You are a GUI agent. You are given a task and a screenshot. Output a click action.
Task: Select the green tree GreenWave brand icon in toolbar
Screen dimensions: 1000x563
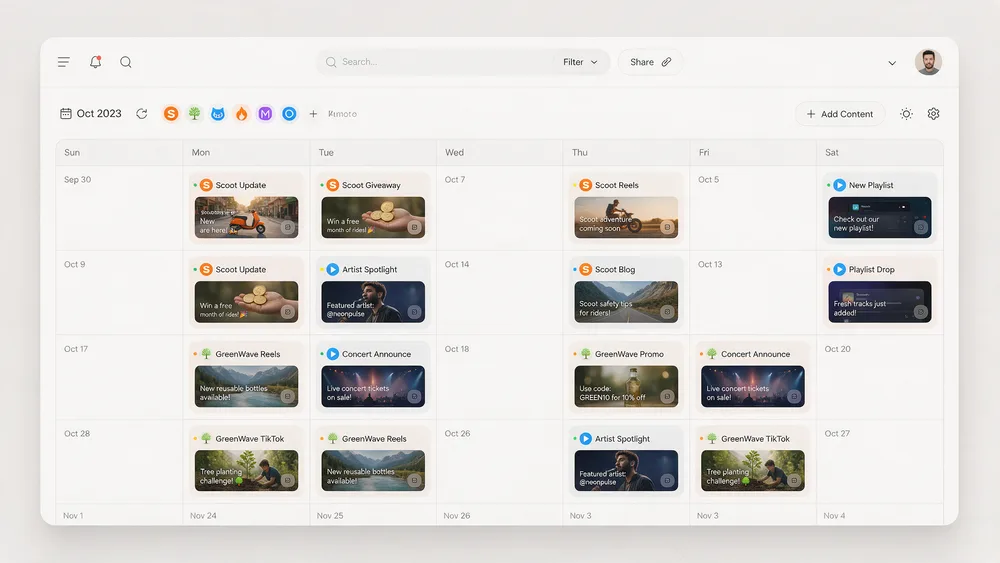point(195,113)
